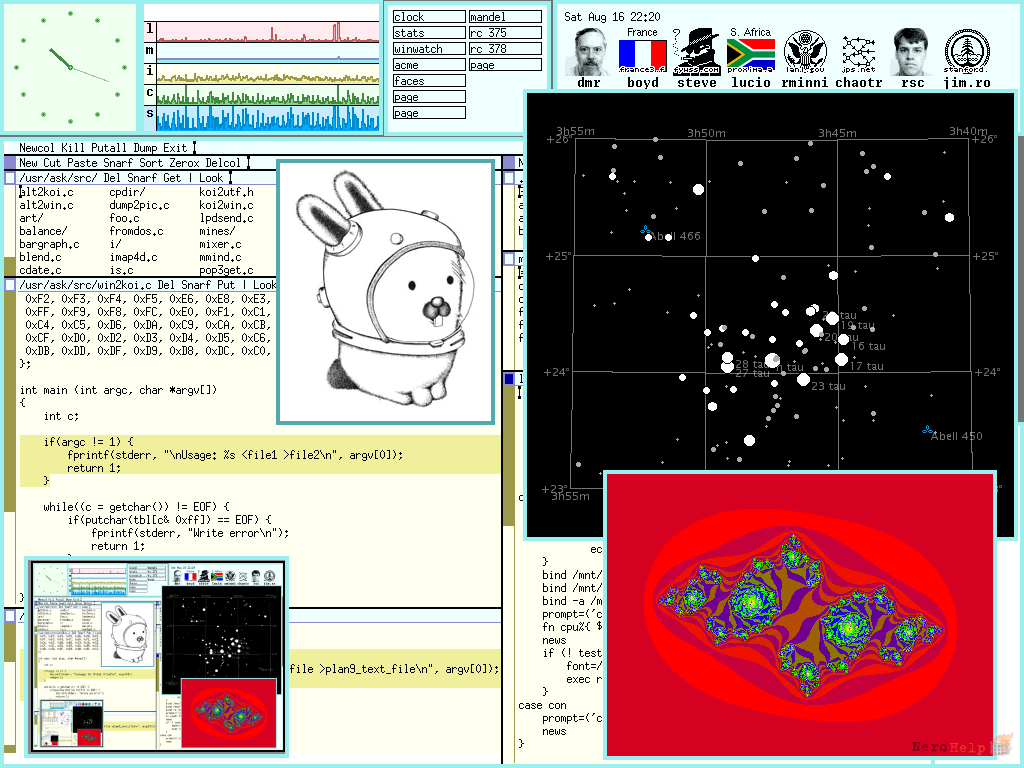Choose the winwatch entry in window list

[x=429, y=49]
